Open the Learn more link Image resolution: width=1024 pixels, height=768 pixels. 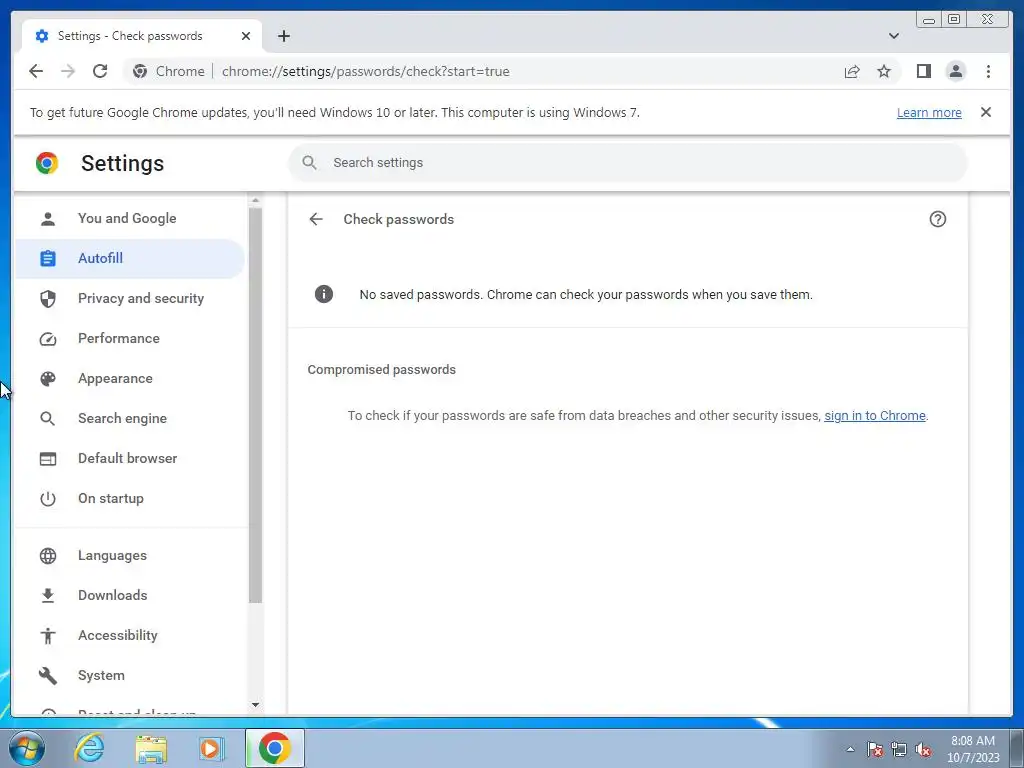point(929,112)
